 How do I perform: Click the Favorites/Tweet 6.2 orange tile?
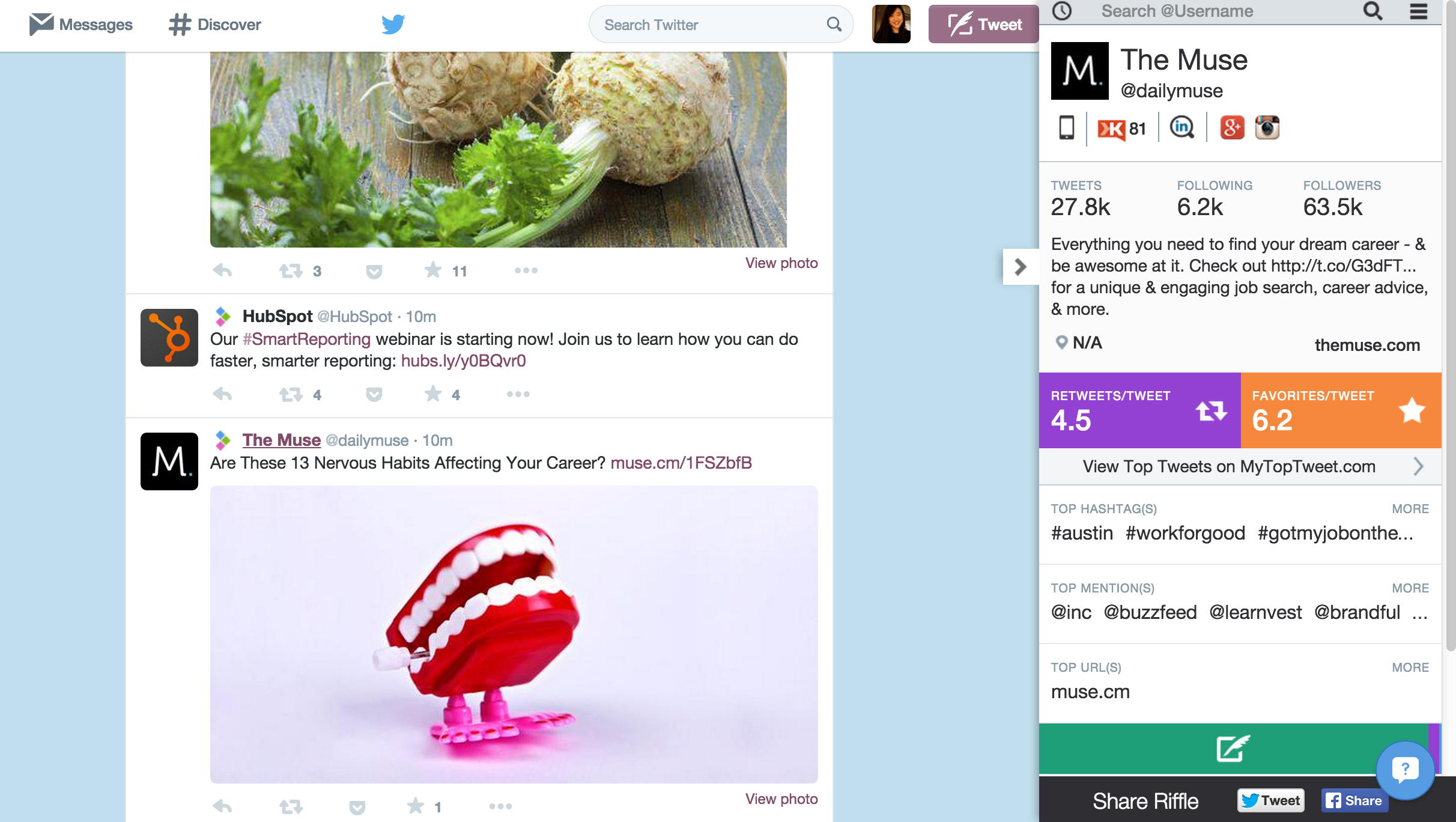click(1341, 410)
